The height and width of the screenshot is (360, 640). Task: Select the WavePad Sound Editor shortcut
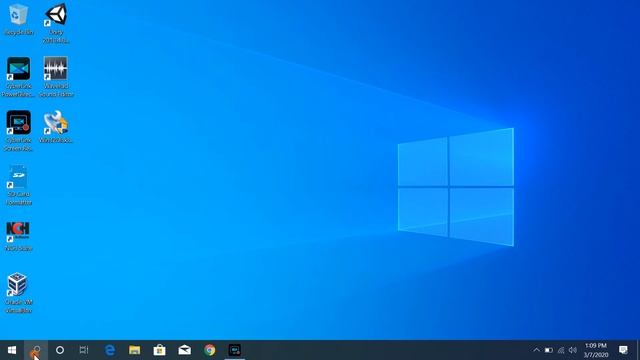(x=56, y=77)
